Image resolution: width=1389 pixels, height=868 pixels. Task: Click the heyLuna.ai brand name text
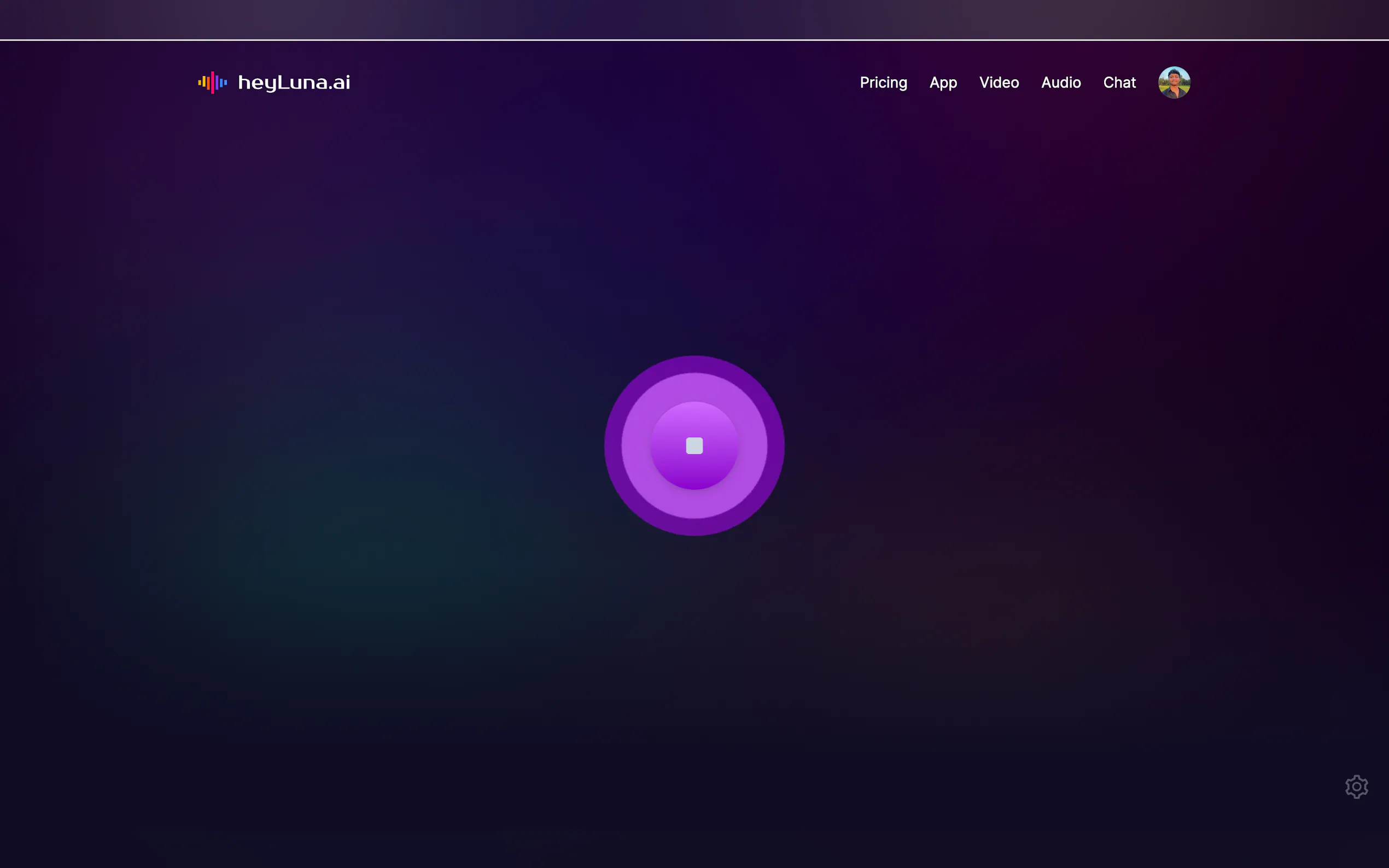294,83
